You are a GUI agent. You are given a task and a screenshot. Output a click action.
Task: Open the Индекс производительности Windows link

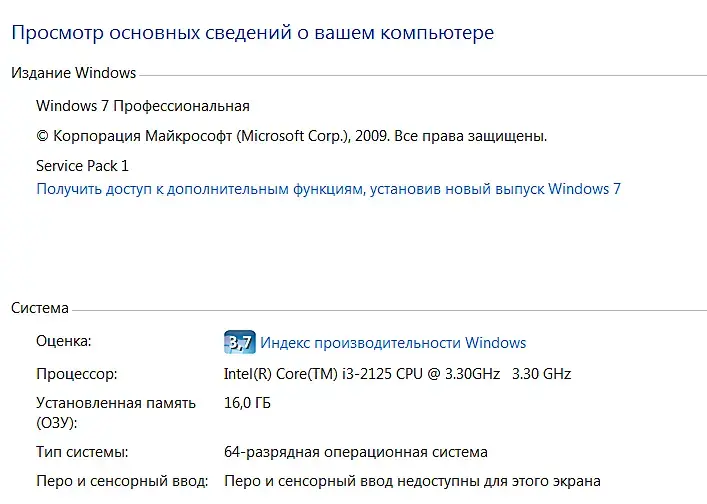tap(393, 343)
